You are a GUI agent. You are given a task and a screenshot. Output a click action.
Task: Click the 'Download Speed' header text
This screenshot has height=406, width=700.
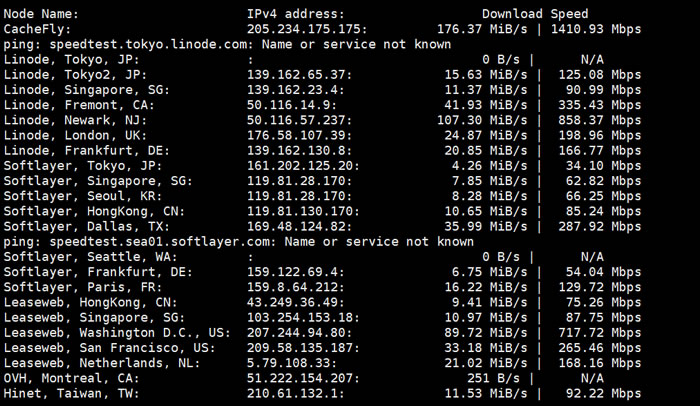coord(535,14)
